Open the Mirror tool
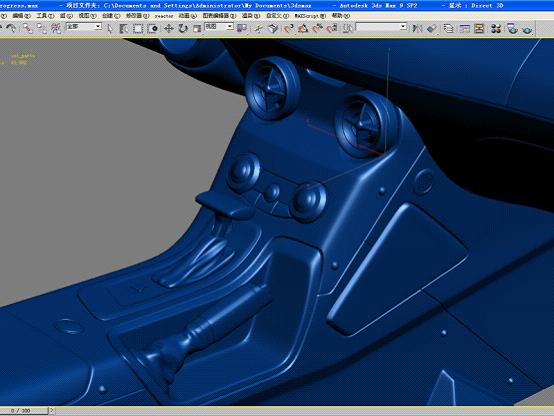 pyautogui.click(x=417, y=28)
